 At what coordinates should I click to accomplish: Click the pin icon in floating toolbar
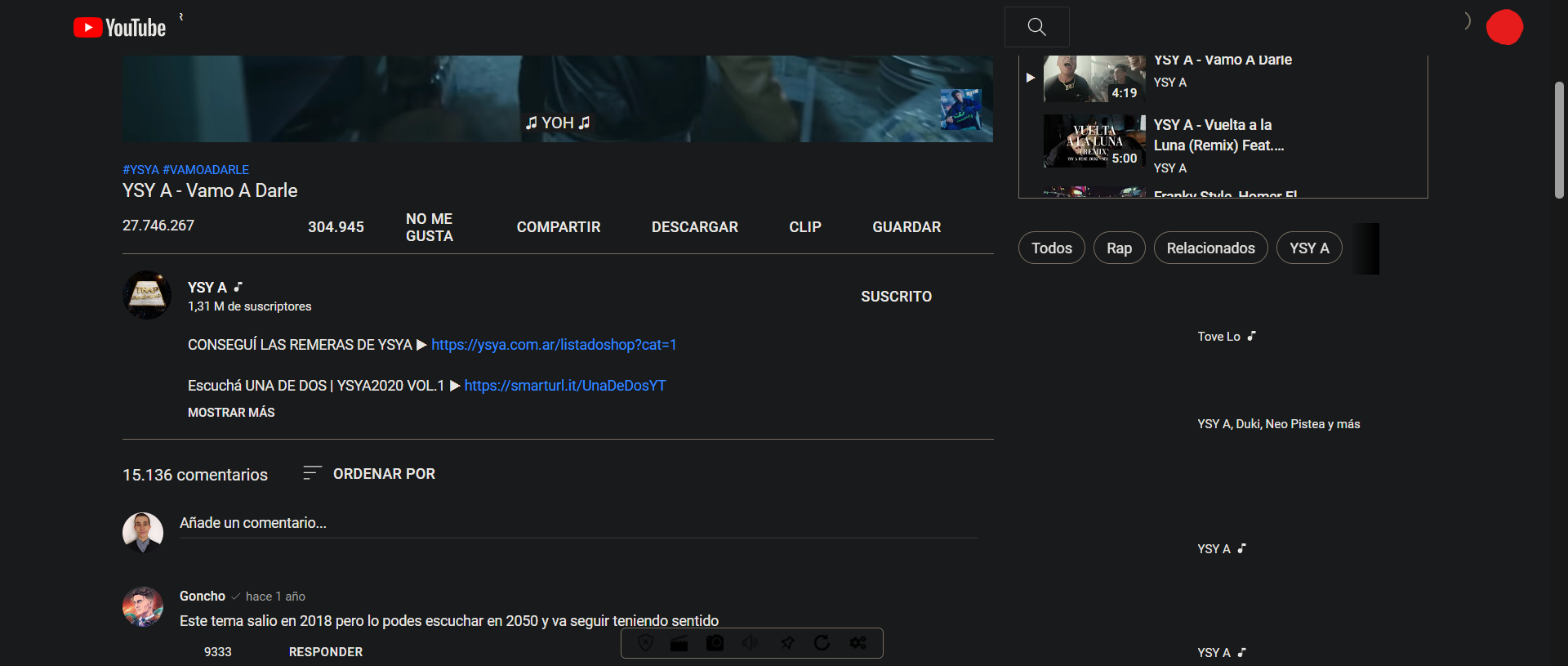coord(787,643)
